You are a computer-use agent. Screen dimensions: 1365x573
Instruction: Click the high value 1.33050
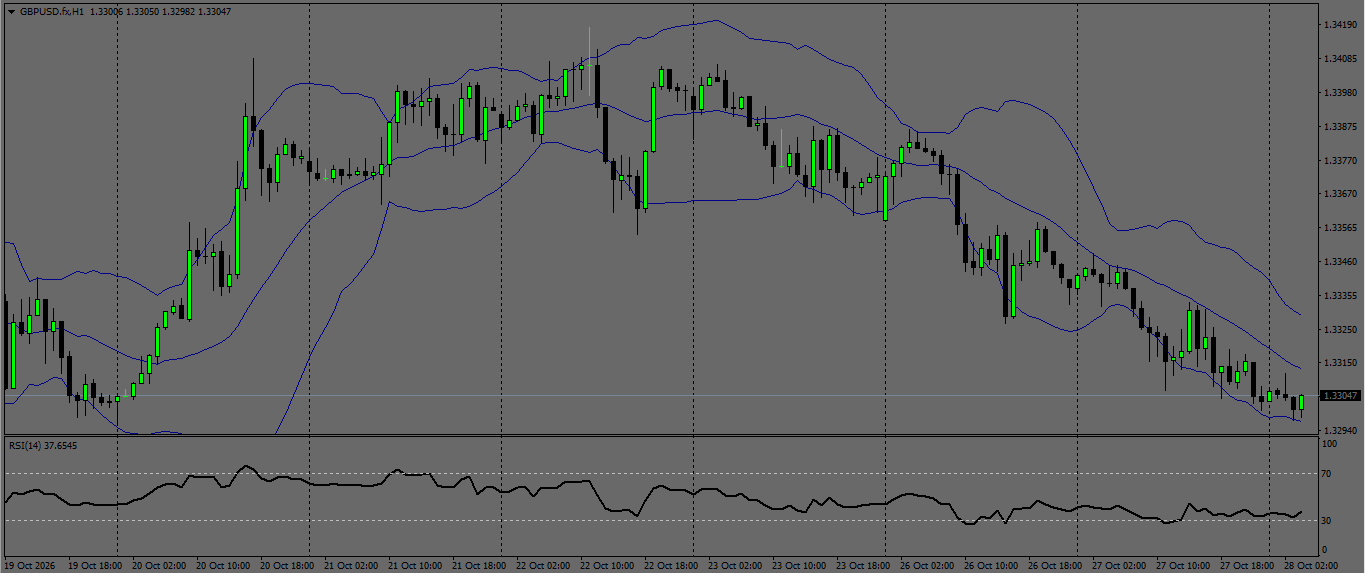[x=145, y=11]
